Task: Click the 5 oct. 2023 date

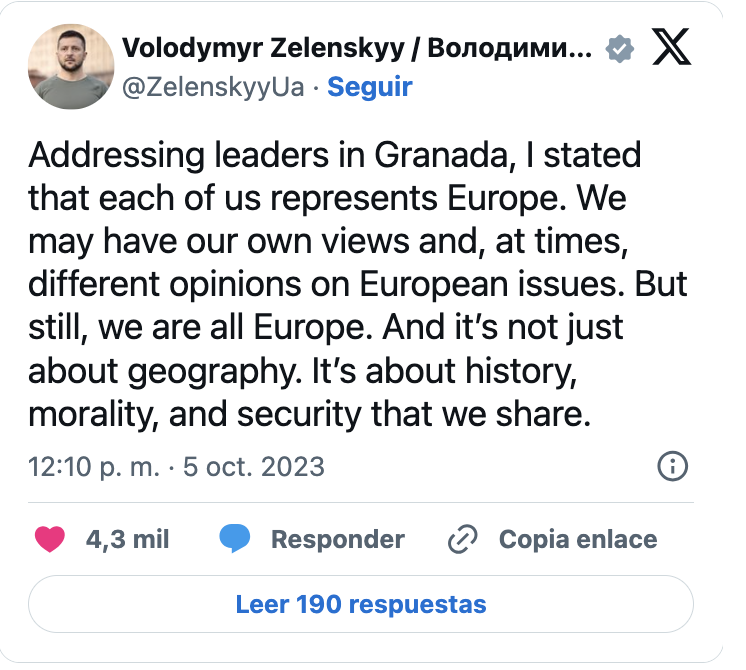Action: (x=254, y=466)
